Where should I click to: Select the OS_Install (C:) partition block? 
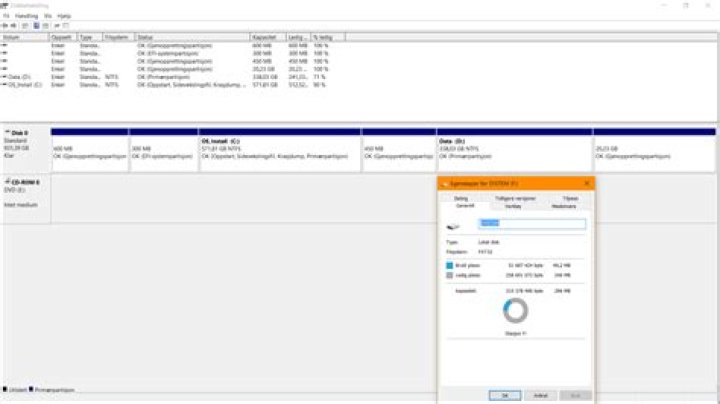(x=280, y=150)
